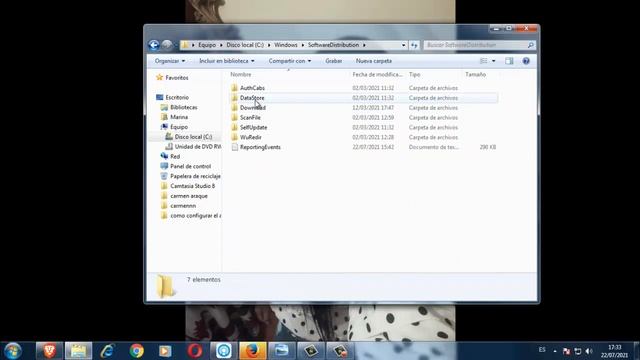Expand the arrow after Equipo in the path
This screenshot has width=640, height=360.
(221, 45)
